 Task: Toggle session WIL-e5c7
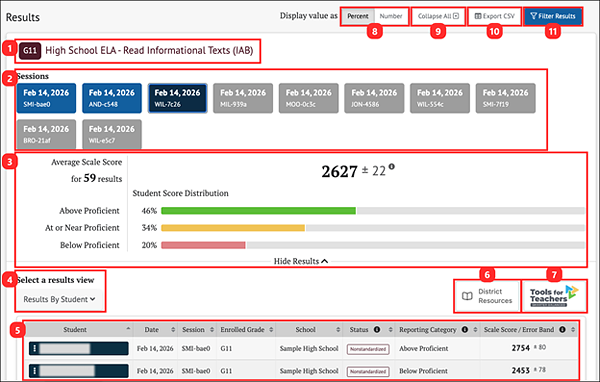point(112,134)
